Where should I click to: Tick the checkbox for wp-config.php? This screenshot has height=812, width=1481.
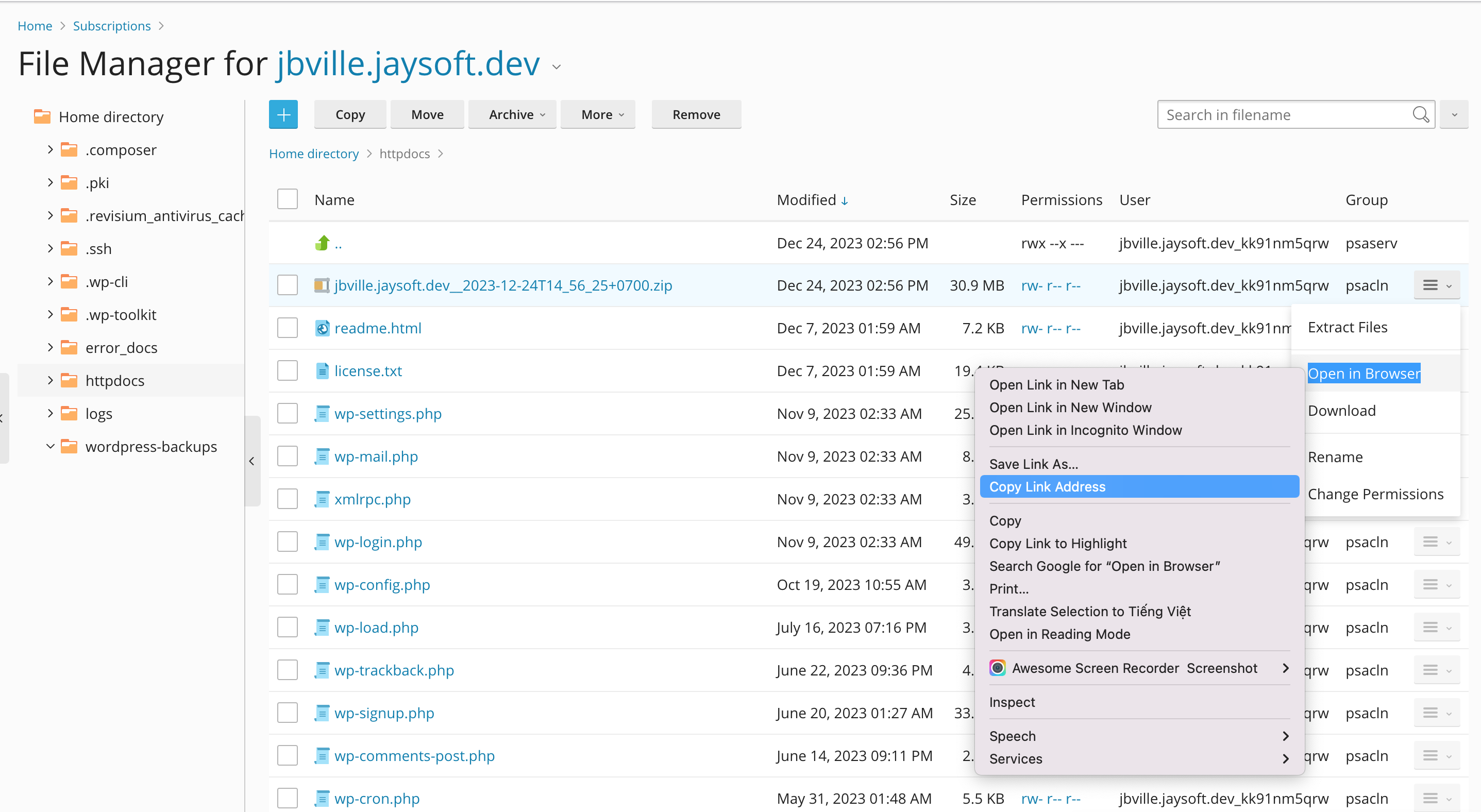click(x=288, y=584)
